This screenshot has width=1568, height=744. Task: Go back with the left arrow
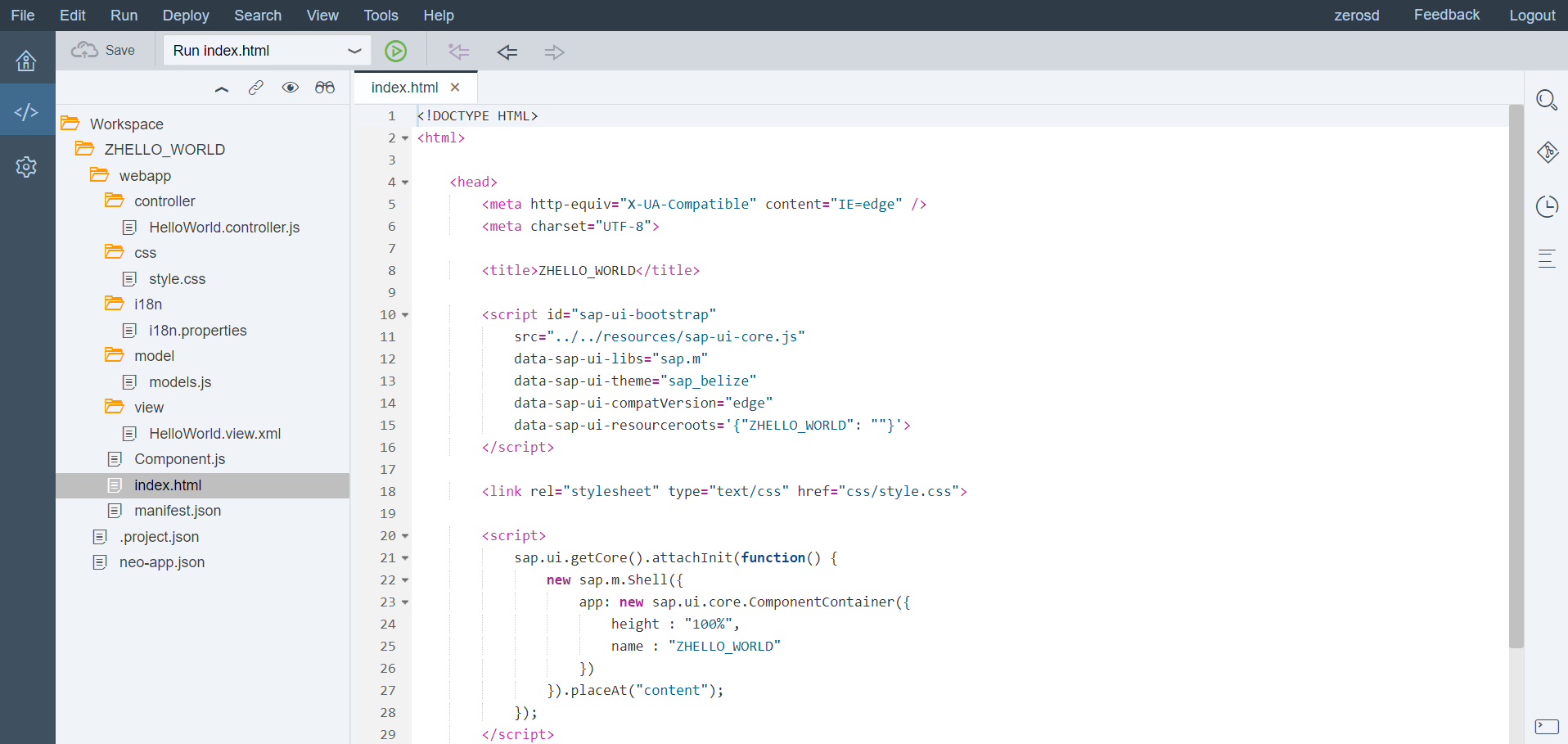coord(507,52)
